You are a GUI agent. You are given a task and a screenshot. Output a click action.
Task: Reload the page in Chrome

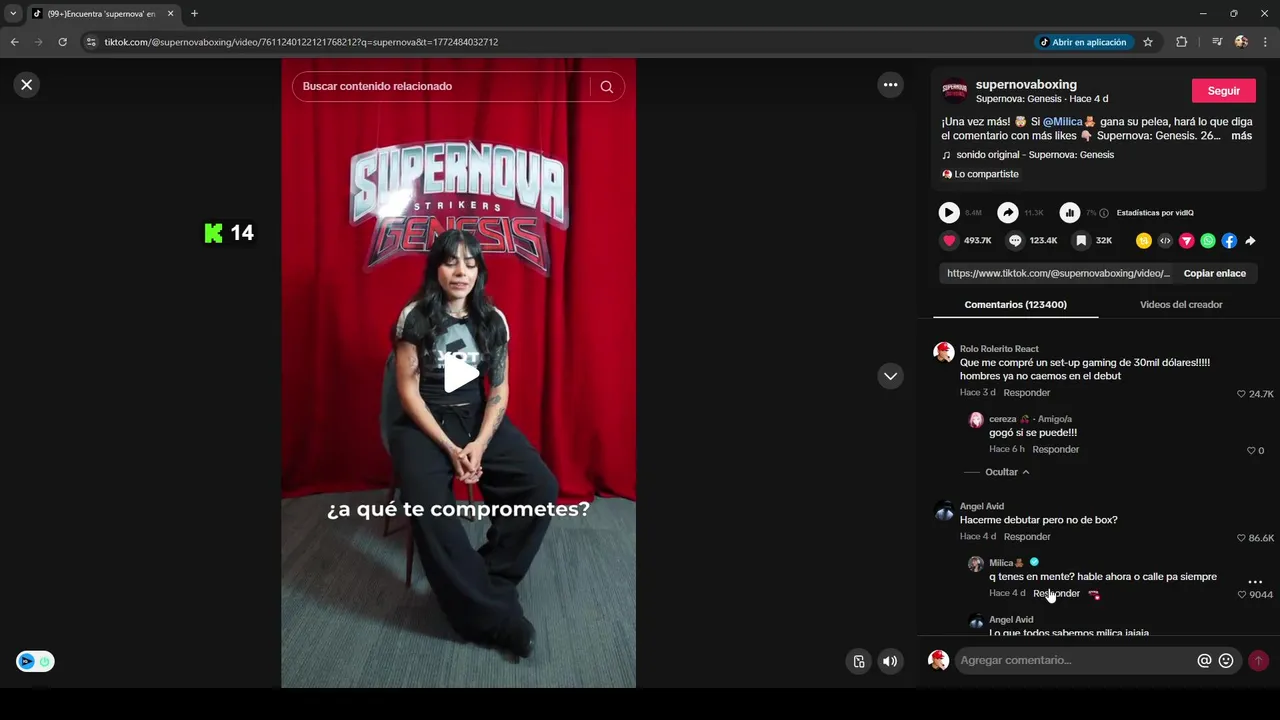coord(62,42)
